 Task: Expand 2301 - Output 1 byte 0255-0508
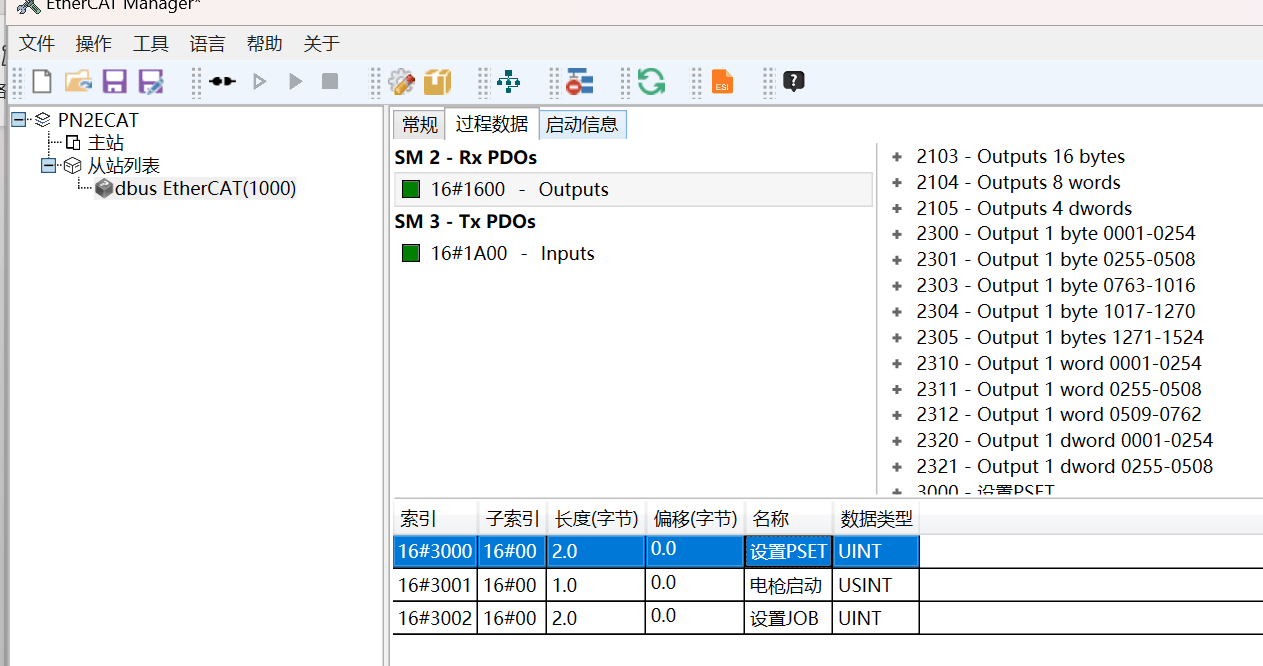pyautogui.click(x=897, y=260)
